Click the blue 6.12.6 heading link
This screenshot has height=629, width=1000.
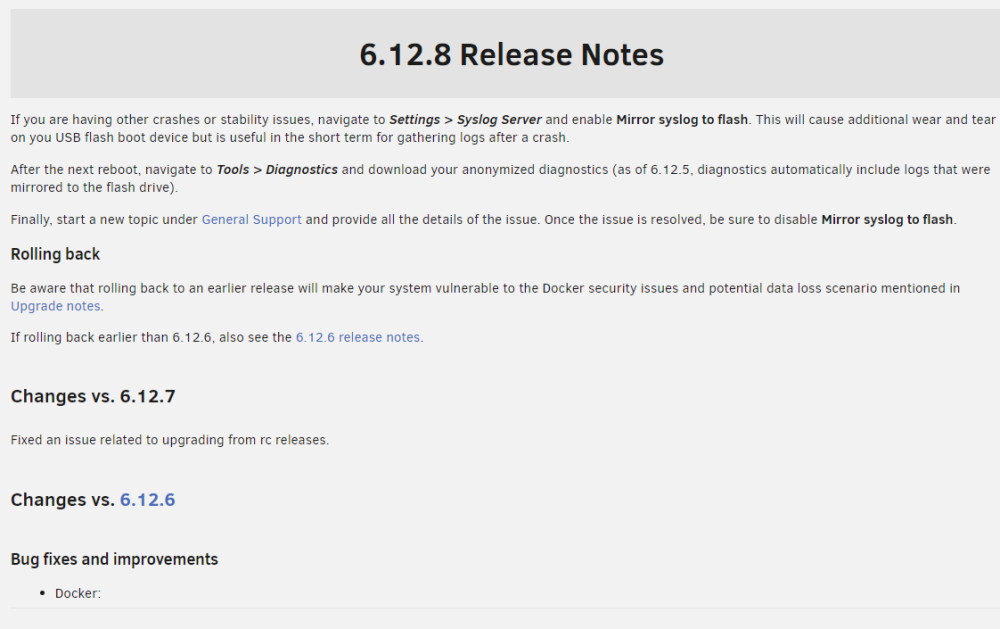pos(147,500)
